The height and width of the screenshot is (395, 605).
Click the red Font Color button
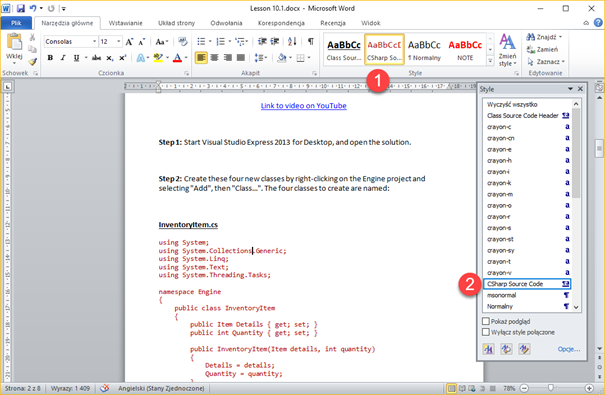pos(177,58)
